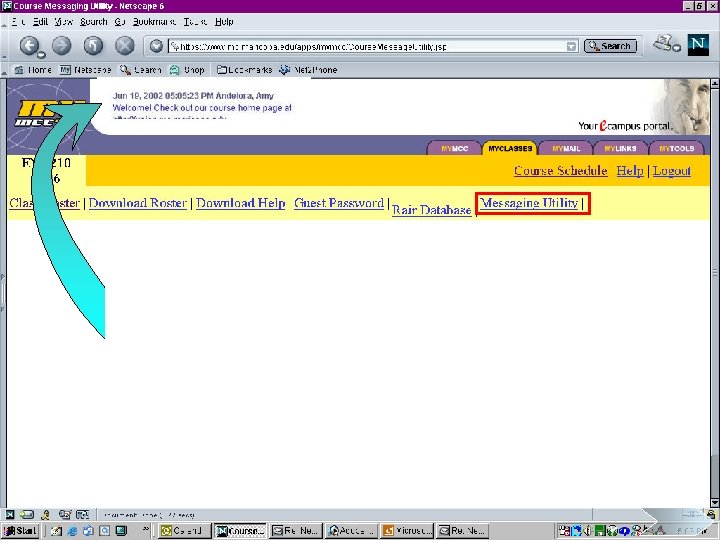Click the first Quick Launch icon in the taskbar
Image resolution: width=720 pixels, height=540 pixels.
(x=56, y=531)
